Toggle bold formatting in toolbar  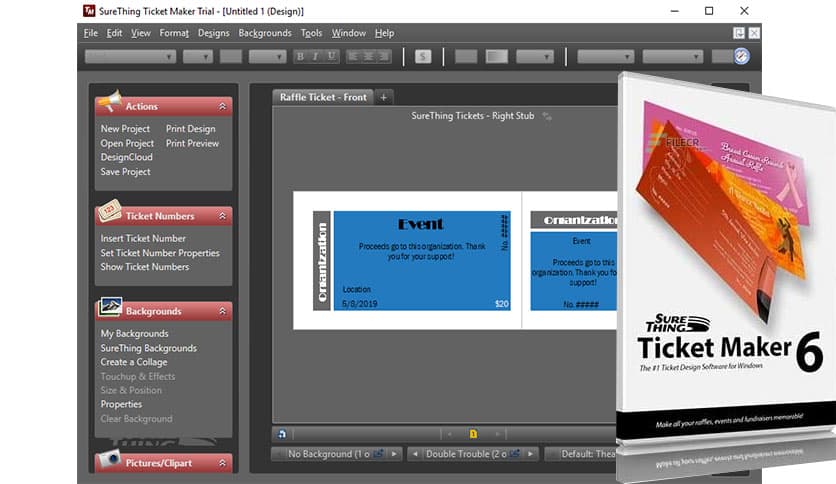(300, 57)
